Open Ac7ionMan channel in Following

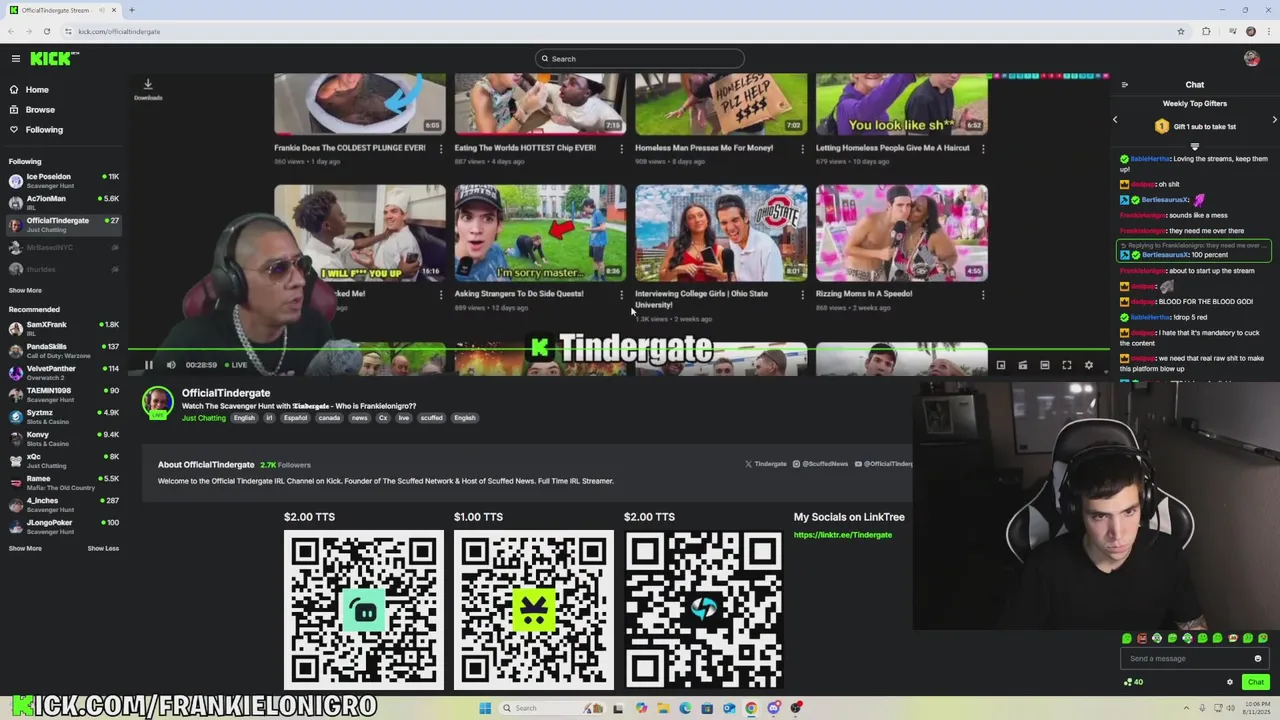point(63,203)
